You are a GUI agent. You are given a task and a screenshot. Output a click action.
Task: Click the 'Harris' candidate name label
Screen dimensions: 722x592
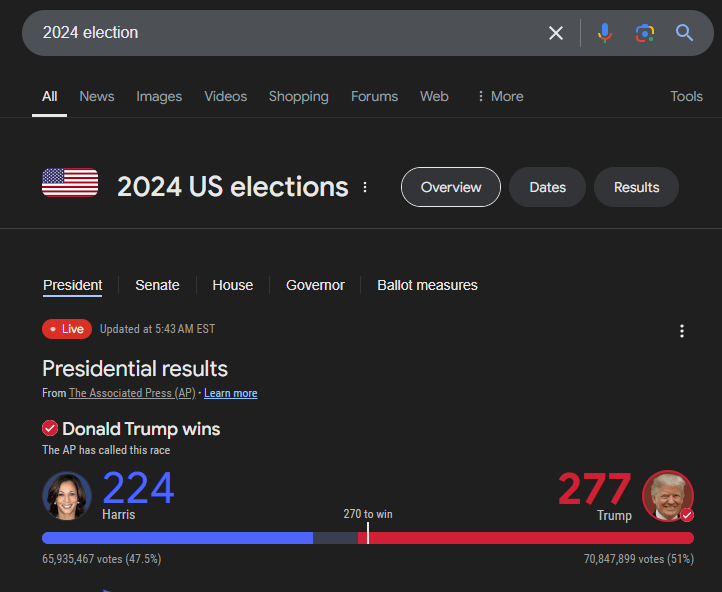(x=118, y=514)
